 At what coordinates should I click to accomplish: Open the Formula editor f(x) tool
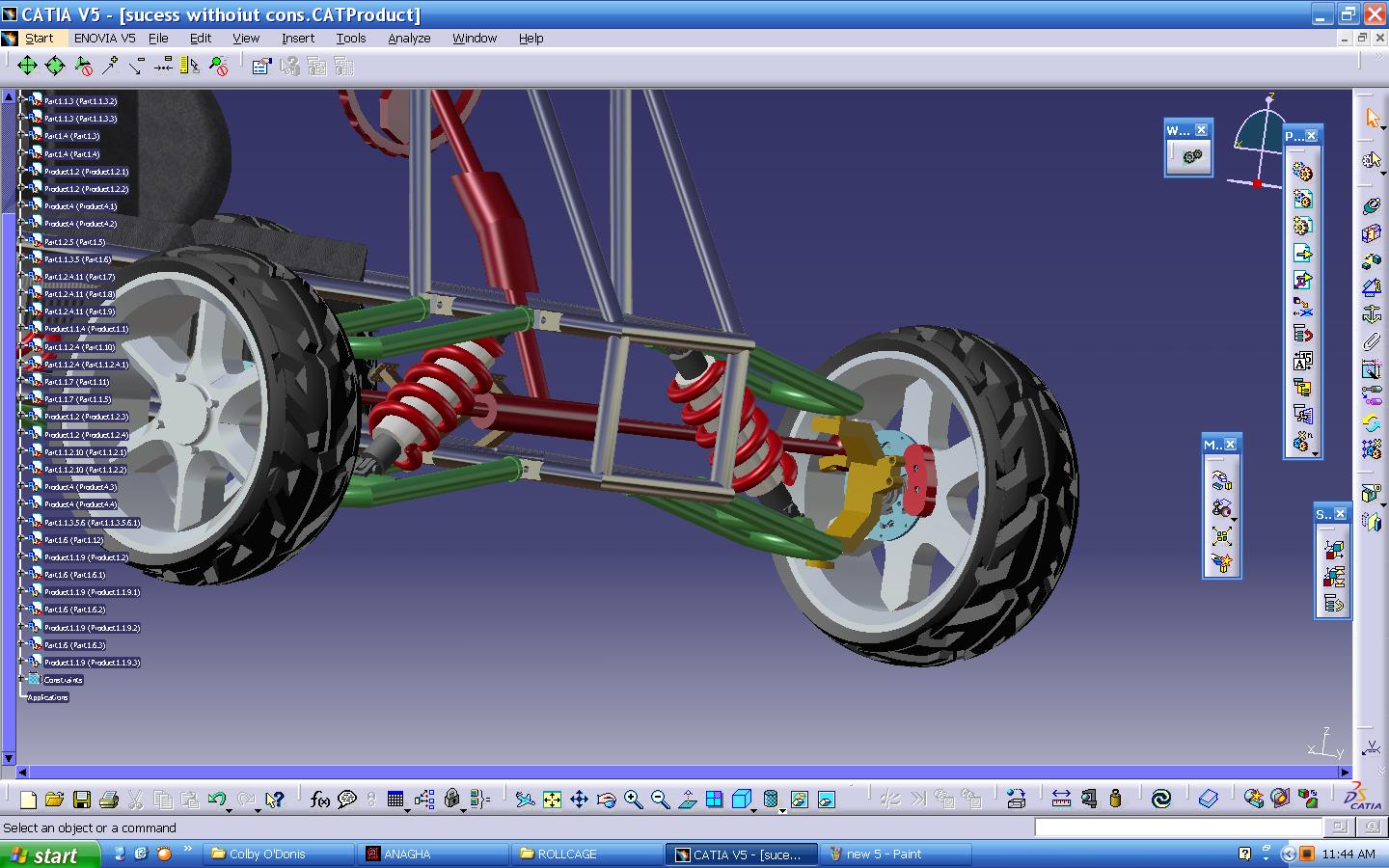(318, 800)
